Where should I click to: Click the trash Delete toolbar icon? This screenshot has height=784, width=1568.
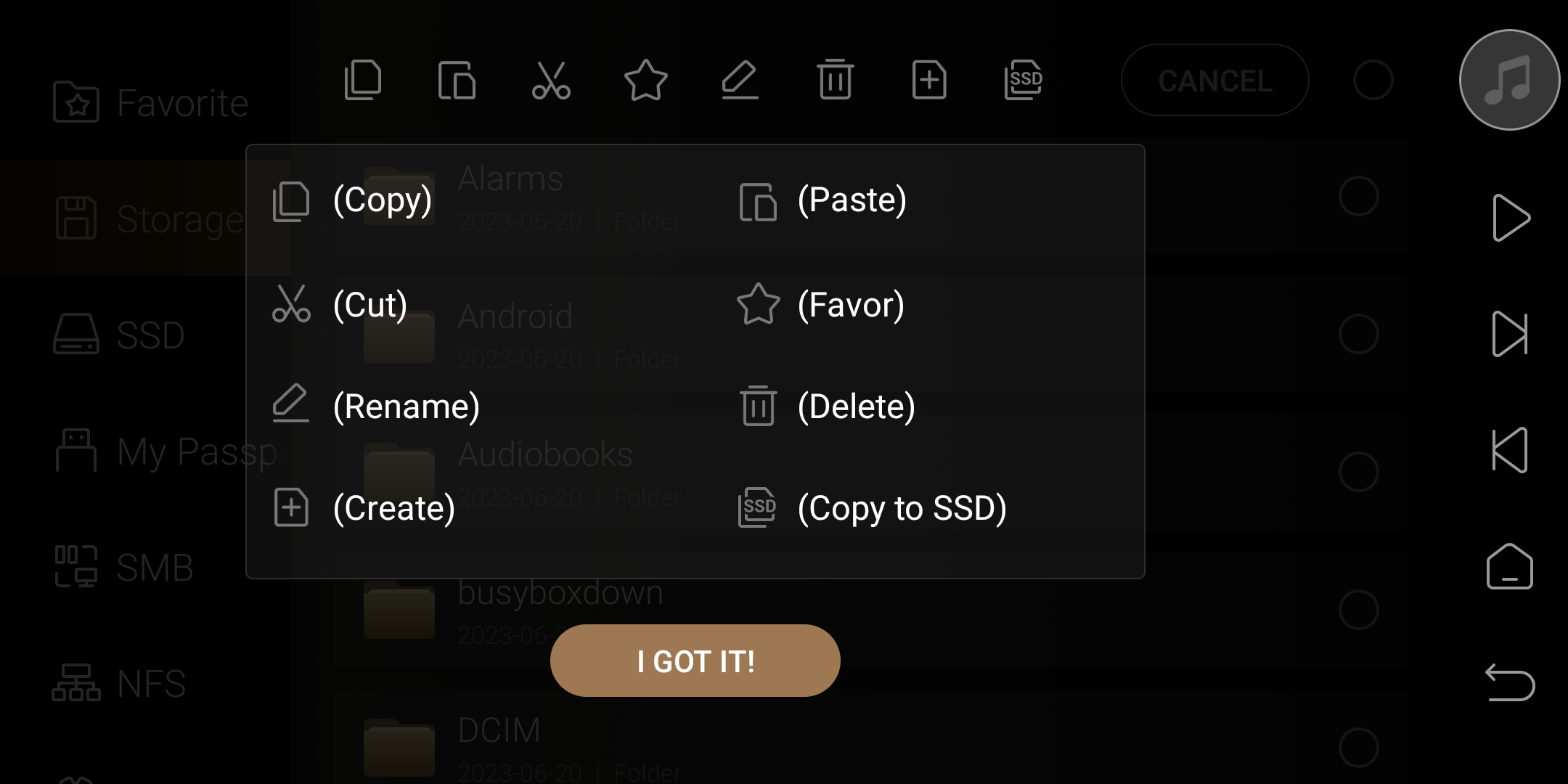click(835, 80)
